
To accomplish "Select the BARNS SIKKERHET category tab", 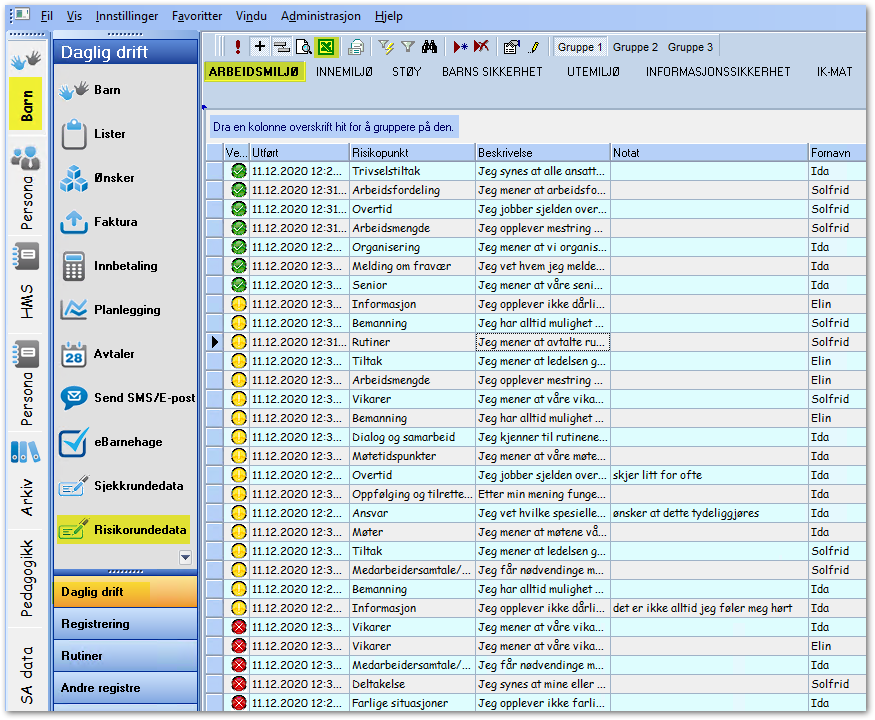I will 492,71.
